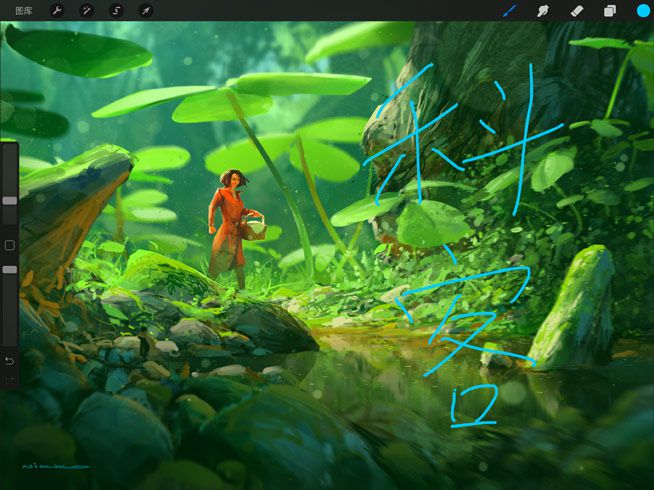
Task: Click the brush opacity slider handle
Action: (x=10, y=270)
